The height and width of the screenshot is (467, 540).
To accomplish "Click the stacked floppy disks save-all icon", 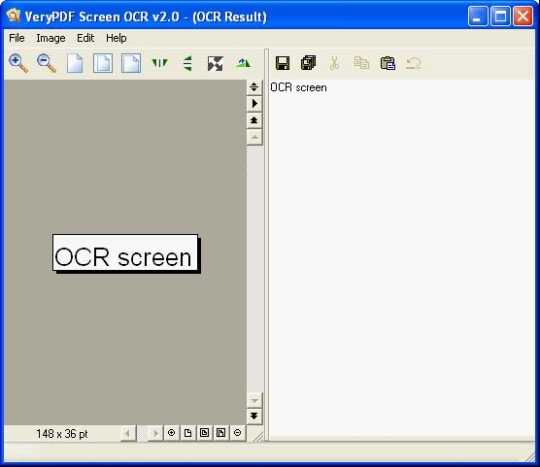I will (308, 63).
